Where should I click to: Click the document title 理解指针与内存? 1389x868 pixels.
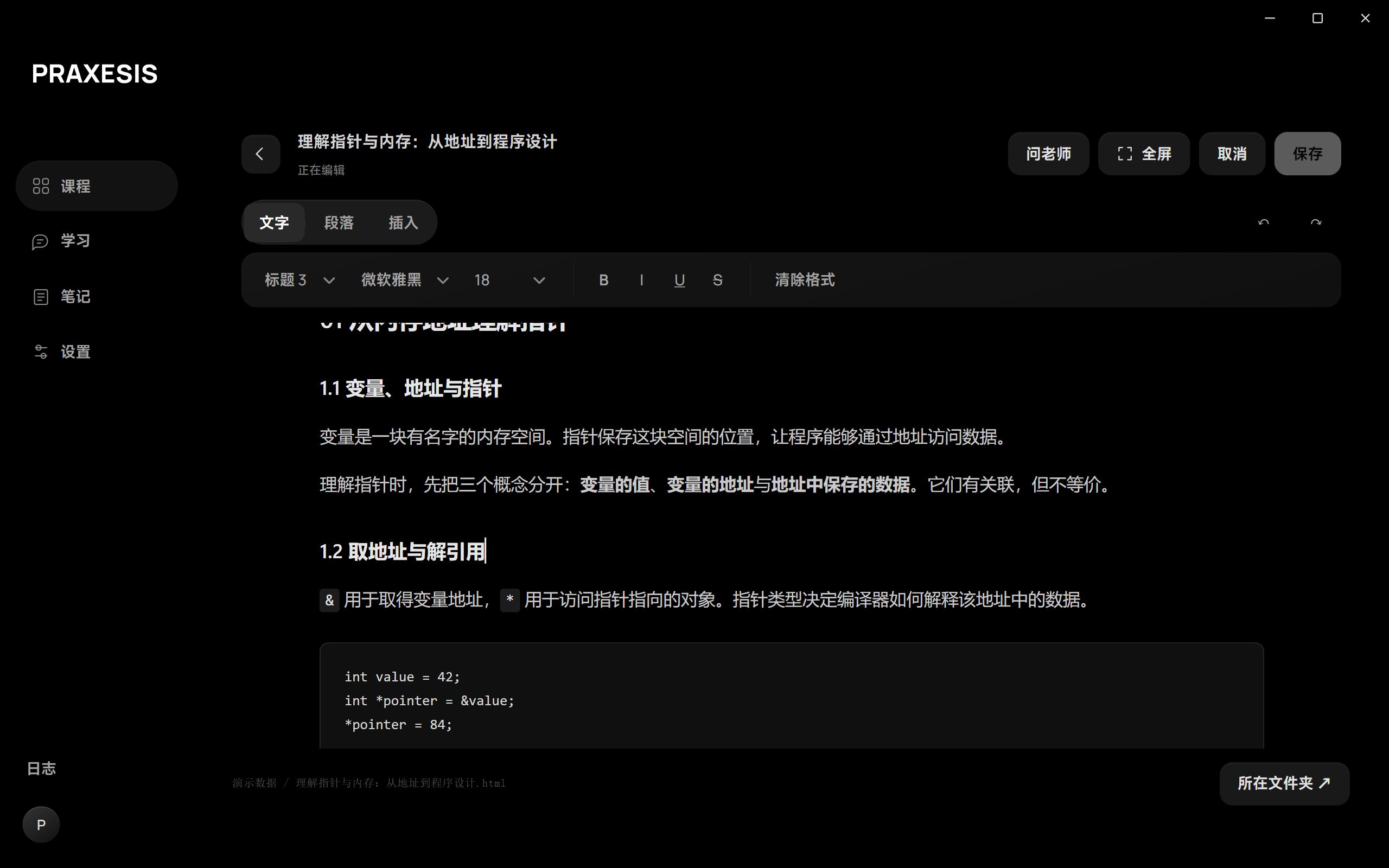[428, 142]
